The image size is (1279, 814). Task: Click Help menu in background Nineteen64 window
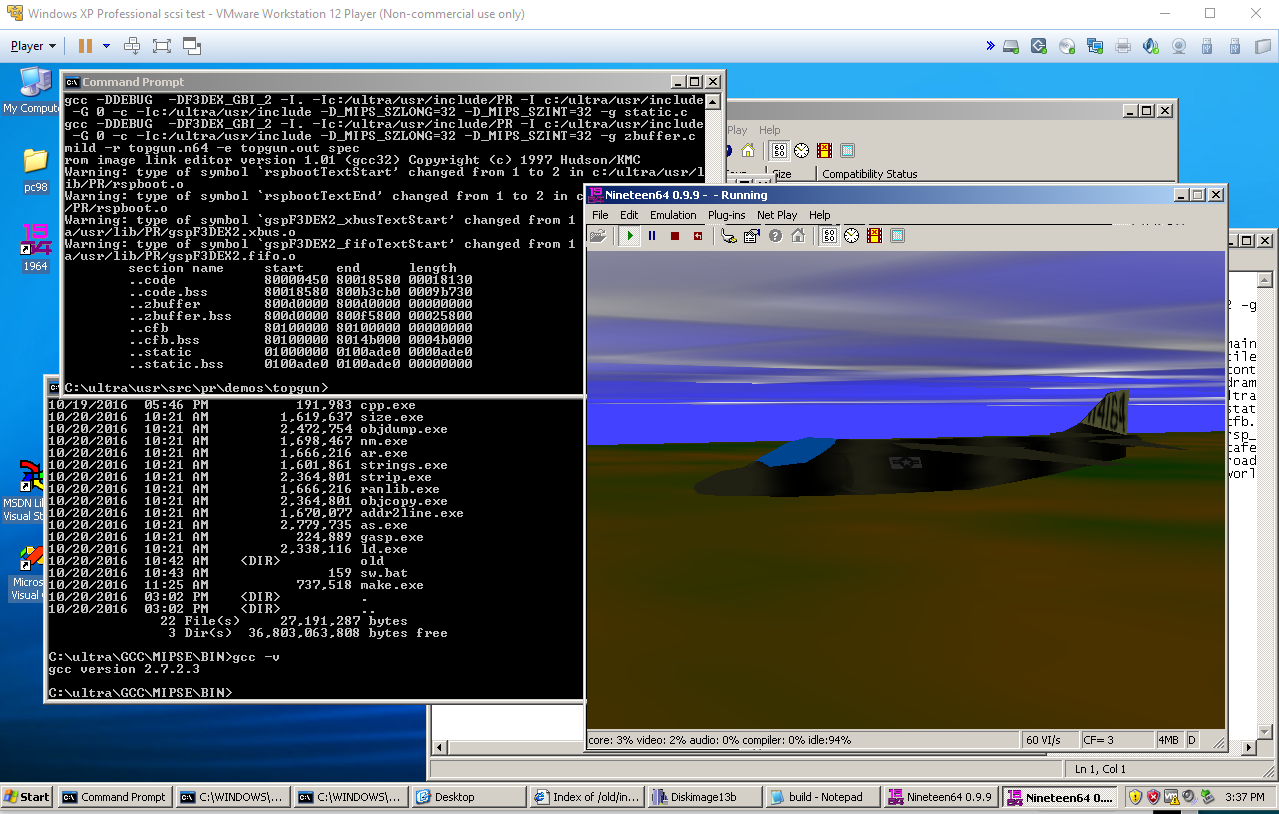pyautogui.click(x=769, y=130)
